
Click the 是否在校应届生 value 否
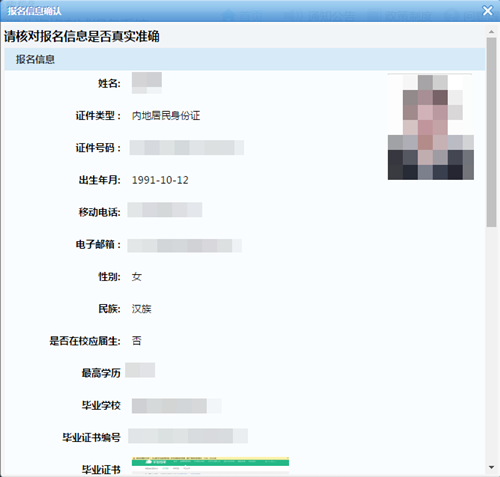tap(137, 341)
